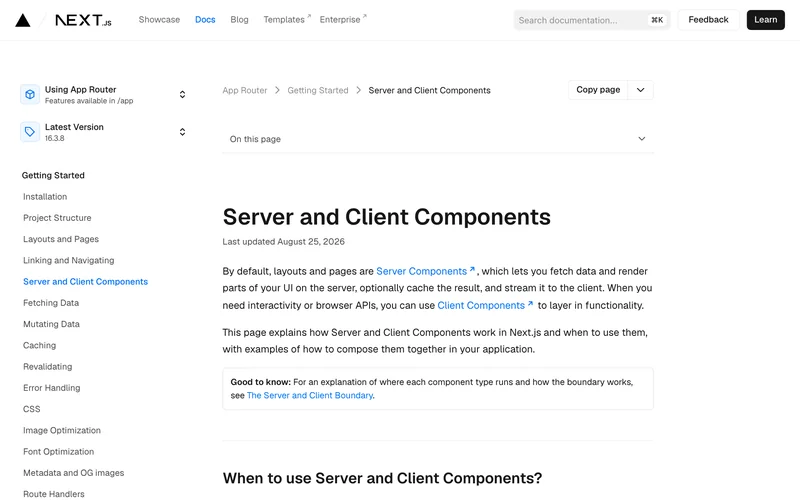Expand the On this page section
The image size is (800, 500).
[x=438, y=139]
